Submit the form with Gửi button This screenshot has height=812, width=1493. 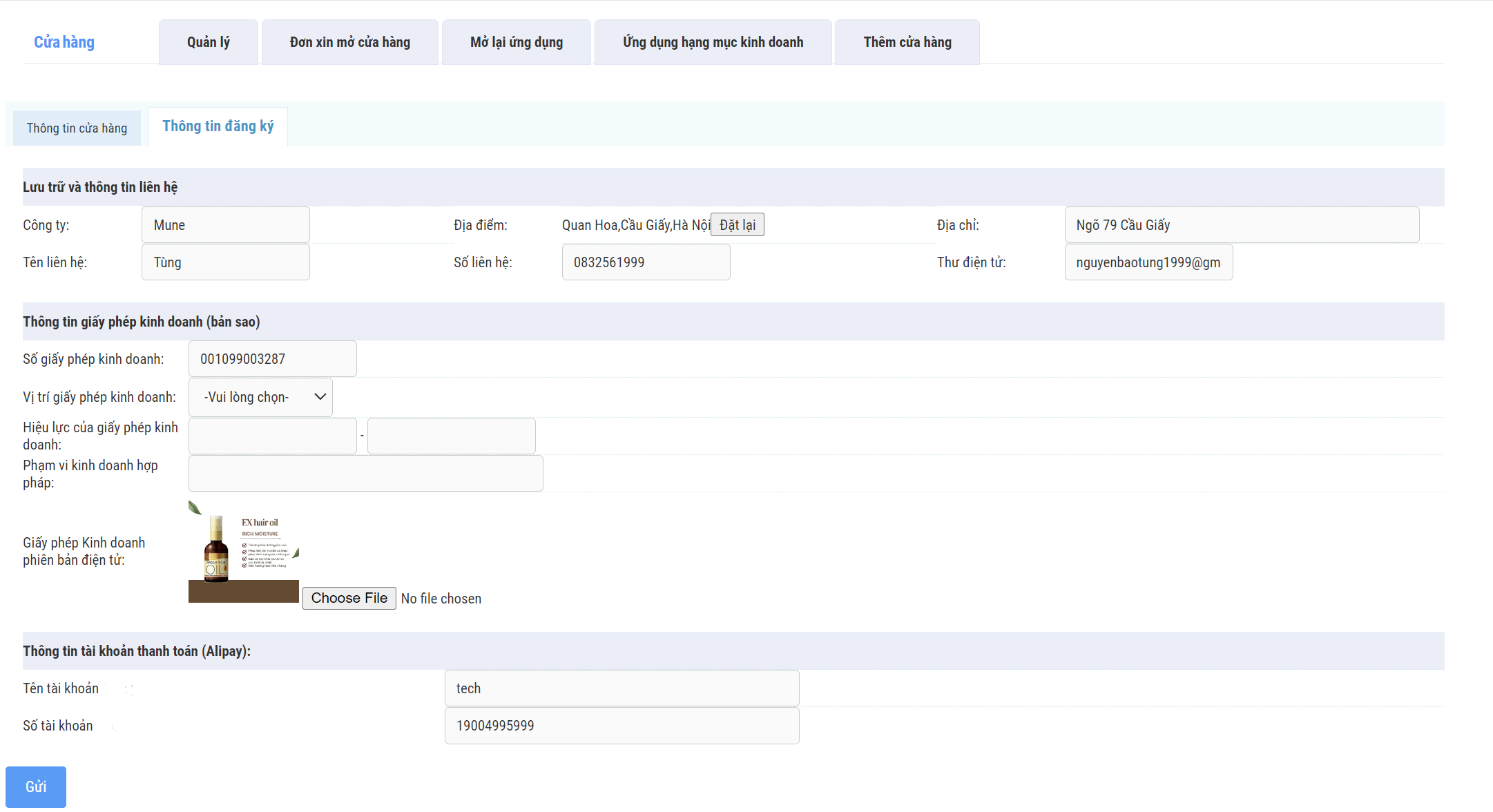[x=36, y=786]
